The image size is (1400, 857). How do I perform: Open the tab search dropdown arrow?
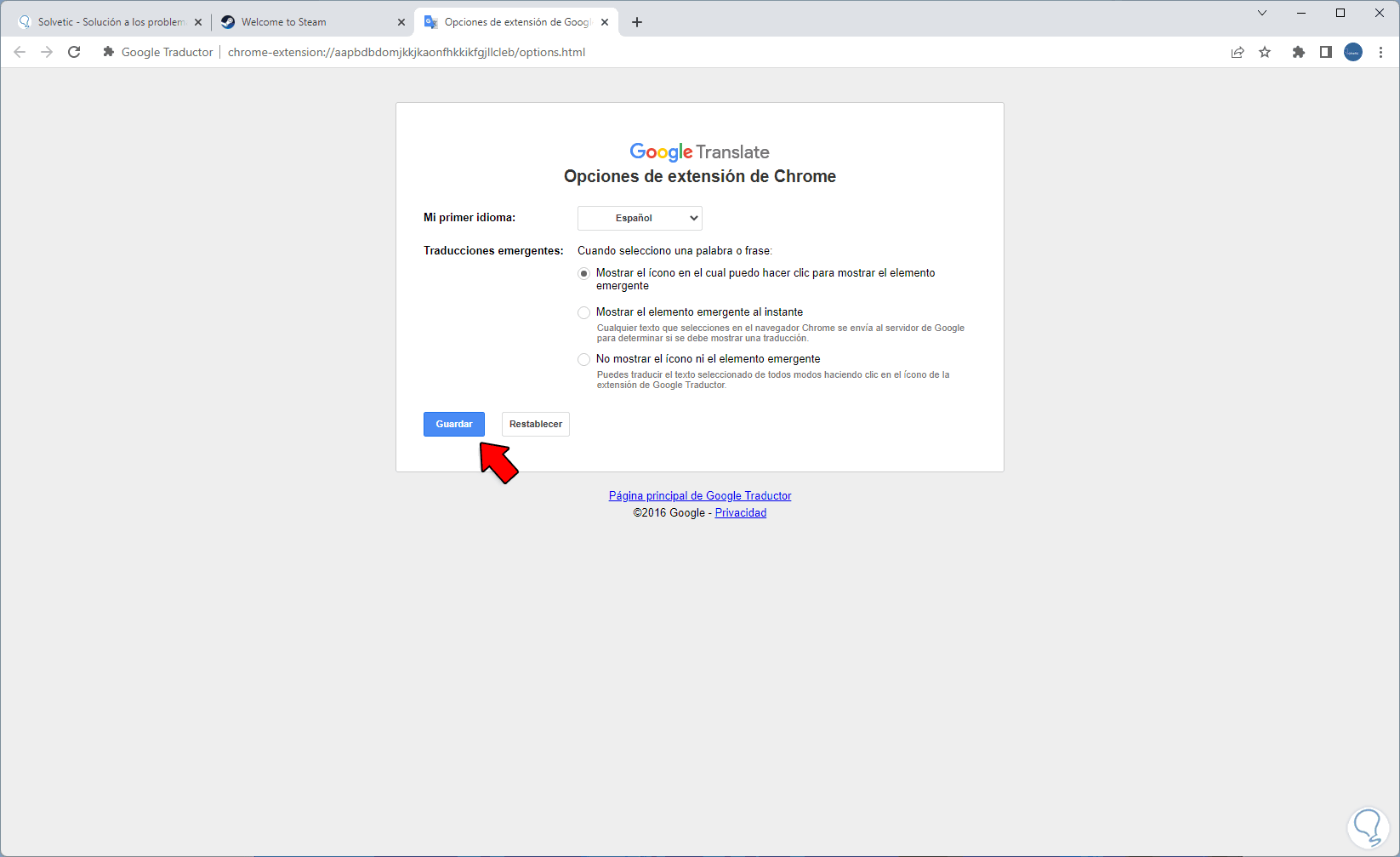point(1262,13)
